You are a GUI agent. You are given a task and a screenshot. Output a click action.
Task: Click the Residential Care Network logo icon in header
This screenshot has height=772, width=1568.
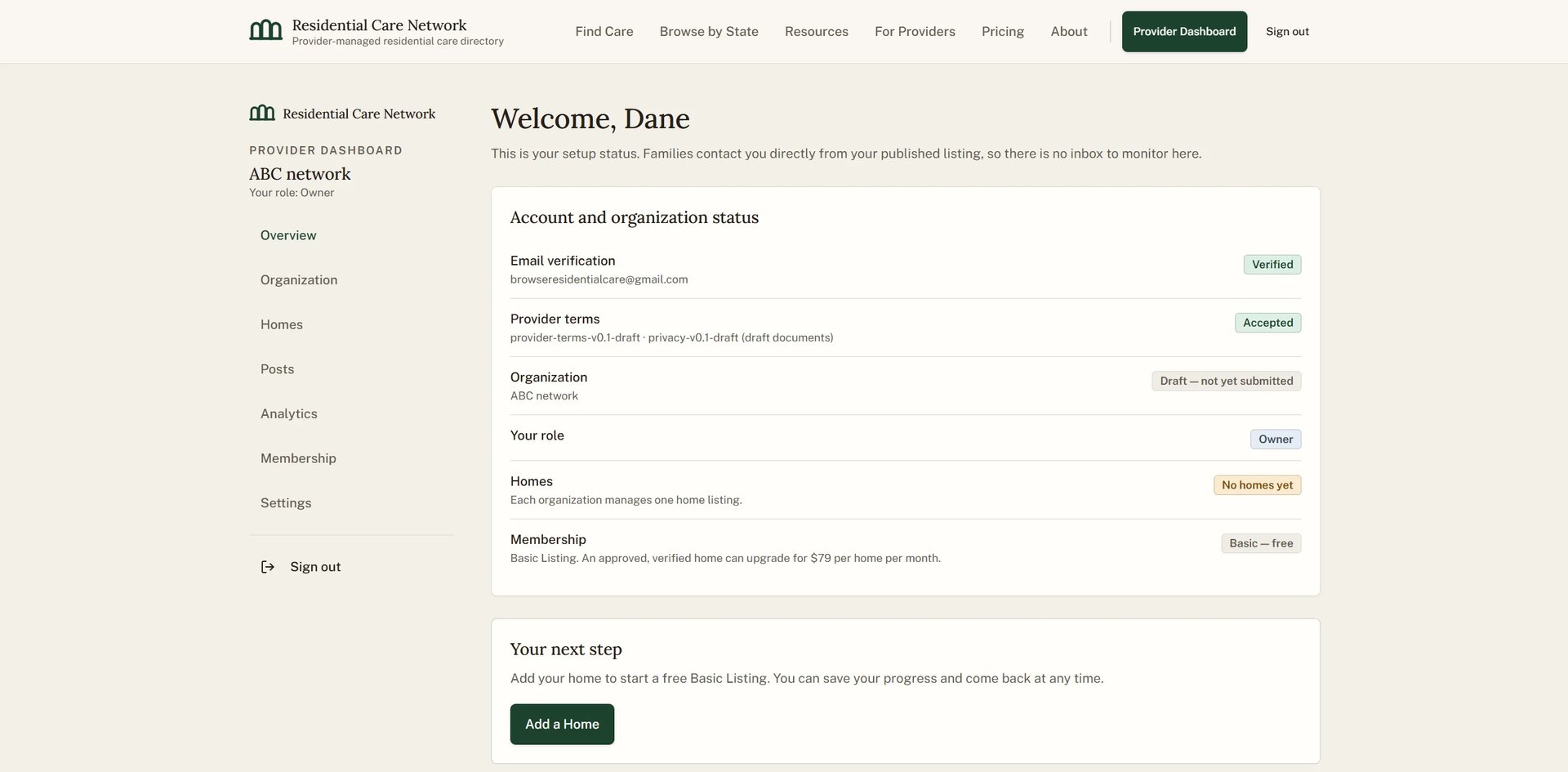click(265, 31)
